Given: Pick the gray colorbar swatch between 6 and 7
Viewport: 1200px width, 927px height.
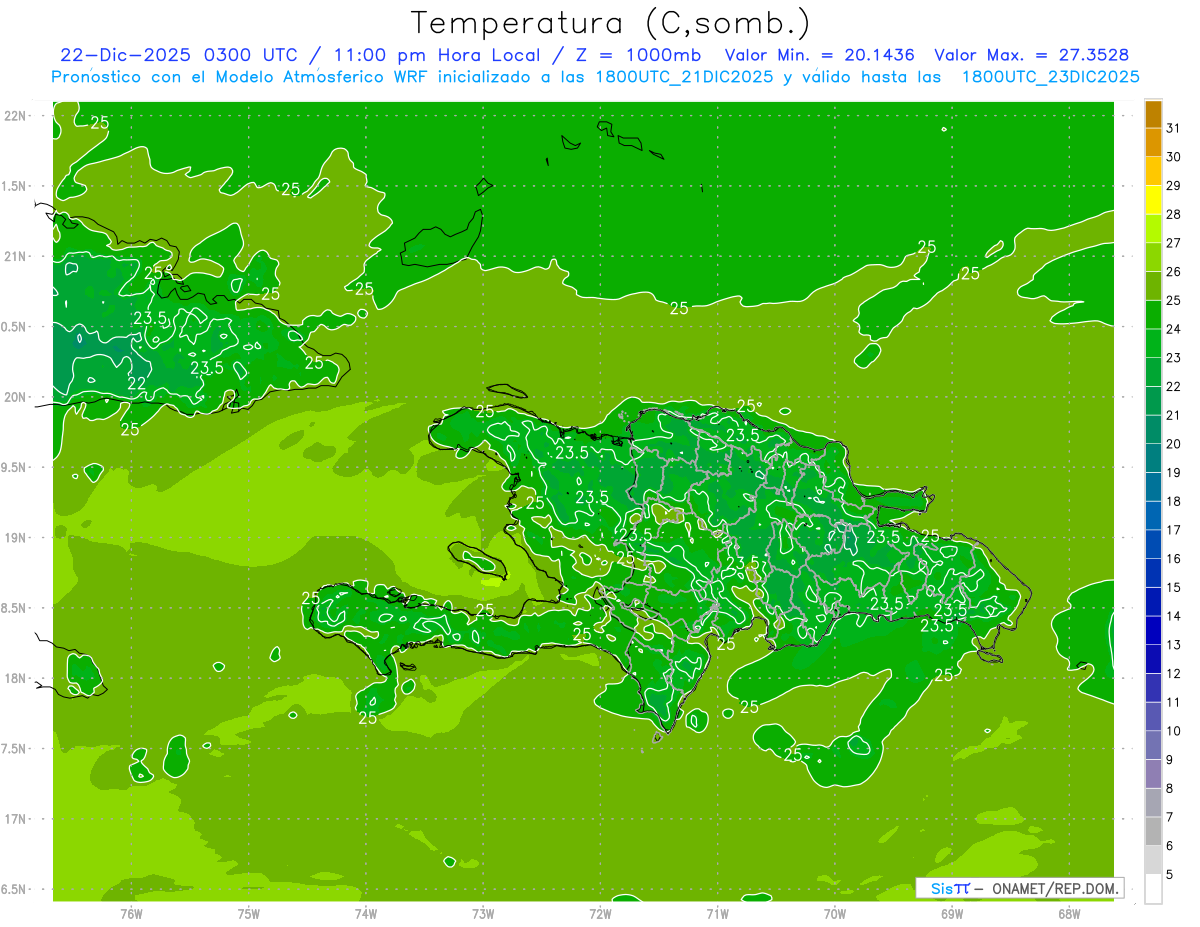Looking at the screenshot, I should 1153,831.
